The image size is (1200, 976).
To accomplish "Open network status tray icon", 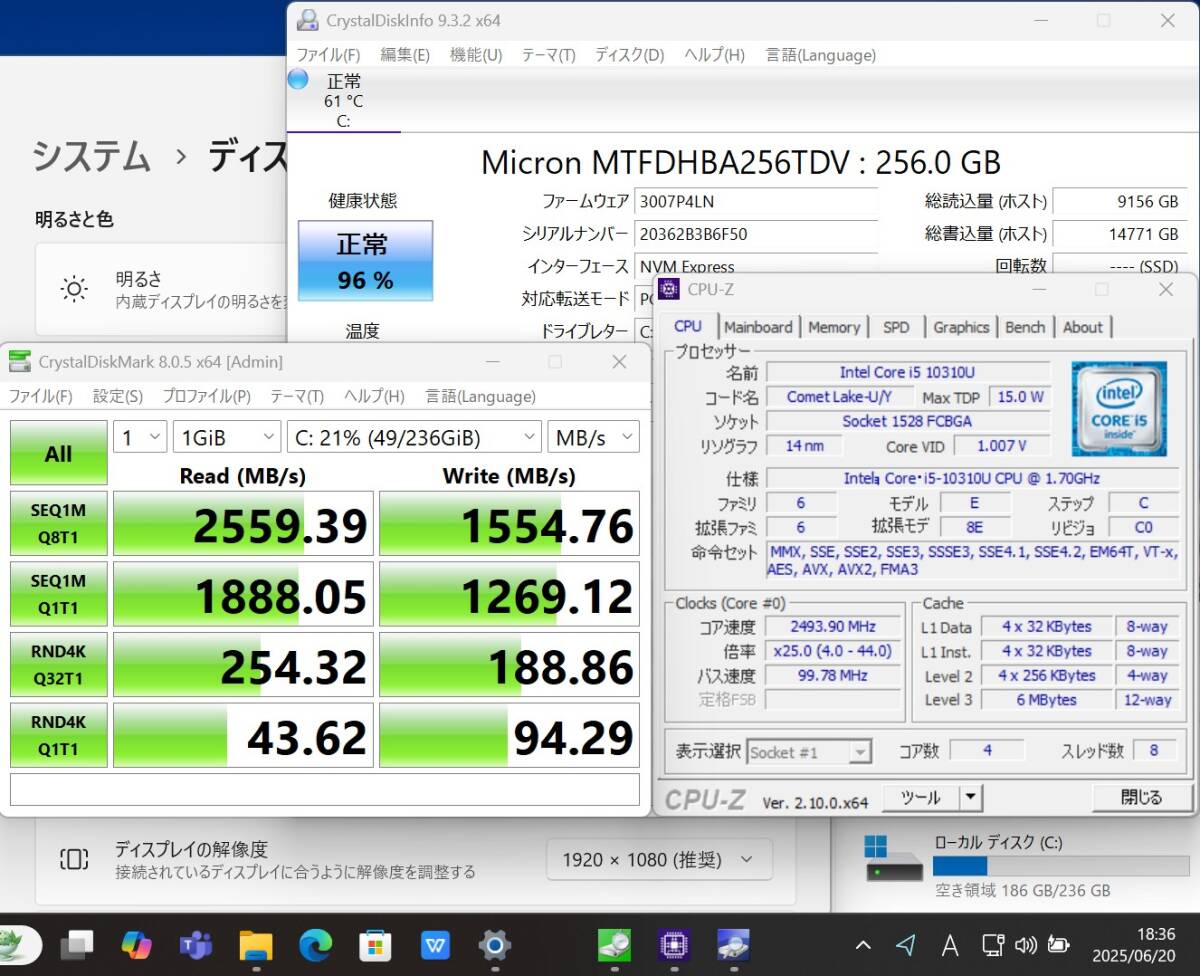I will pyautogui.click(x=992, y=945).
